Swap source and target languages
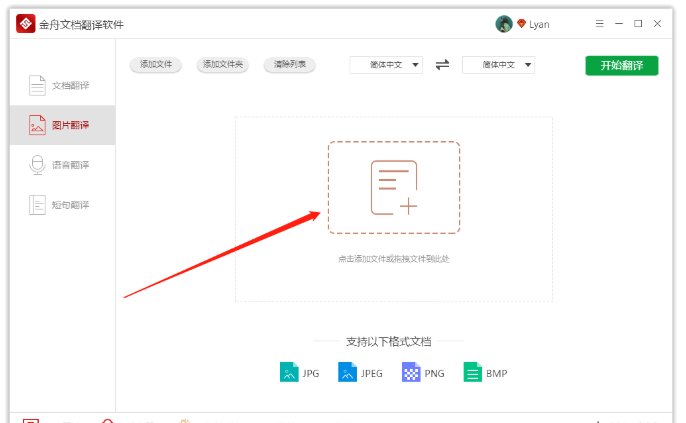This screenshot has height=423, width=686. [x=442, y=65]
